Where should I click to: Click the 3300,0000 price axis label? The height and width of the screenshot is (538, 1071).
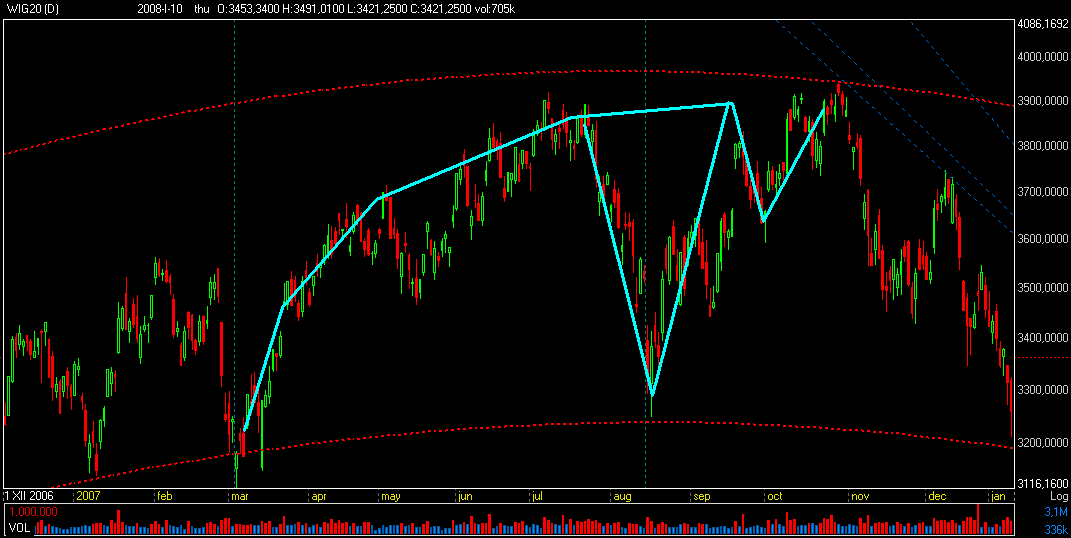(x=1041, y=389)
